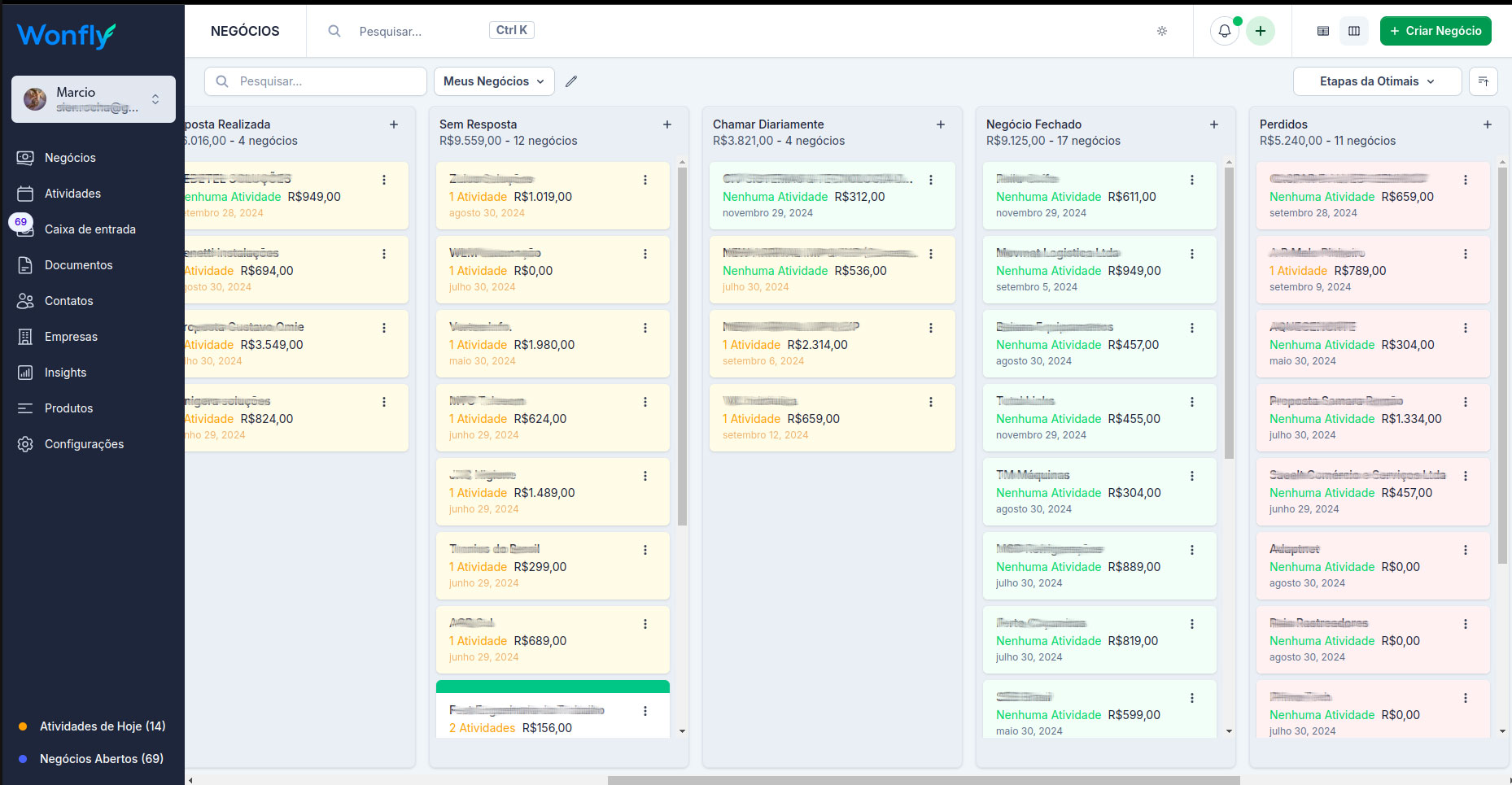Click 'R$9.125,00 - 17 negócios' summary text
The image size is (1512, 785).
pyautogui.click(x=1053, y=141)
